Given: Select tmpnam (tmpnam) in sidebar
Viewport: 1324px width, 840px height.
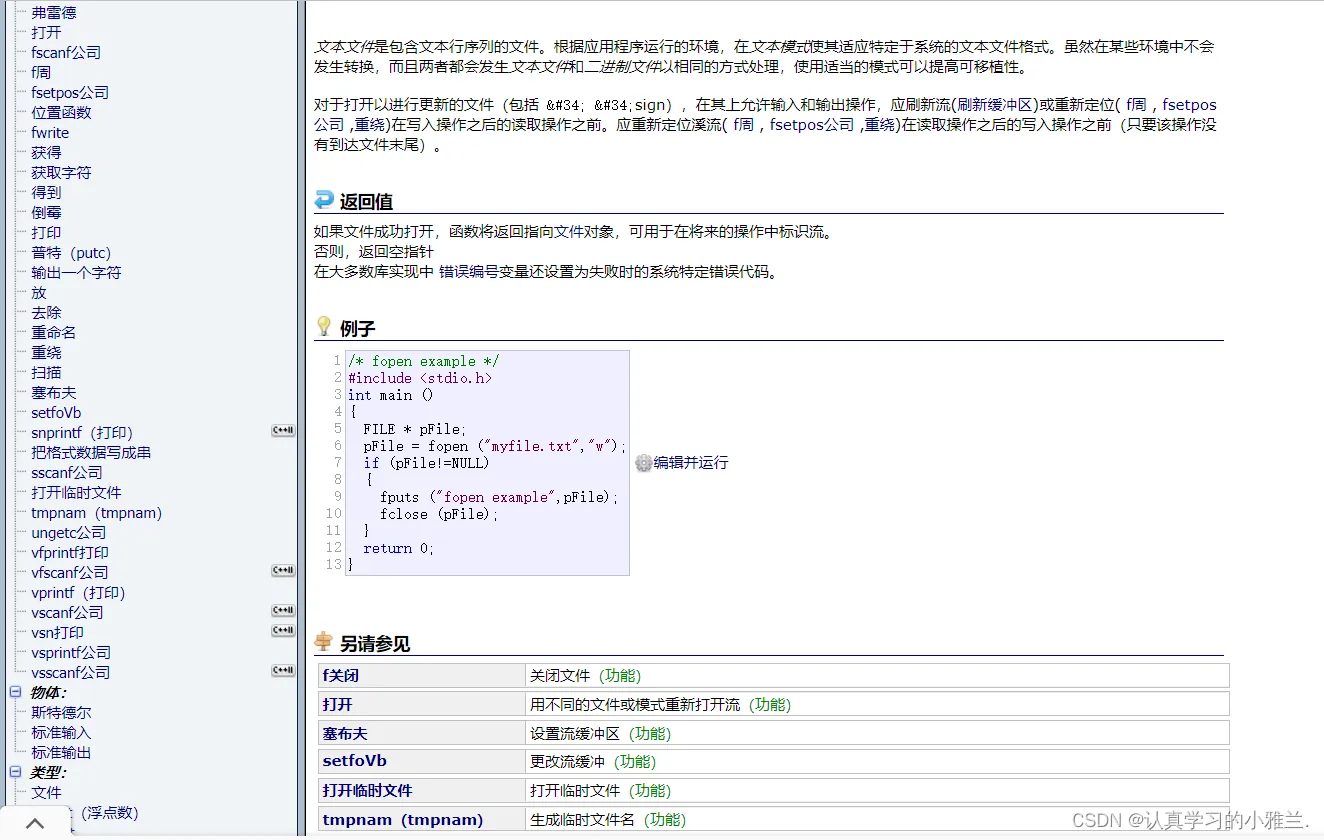Looking at the screenshot, I should [96, 512].
